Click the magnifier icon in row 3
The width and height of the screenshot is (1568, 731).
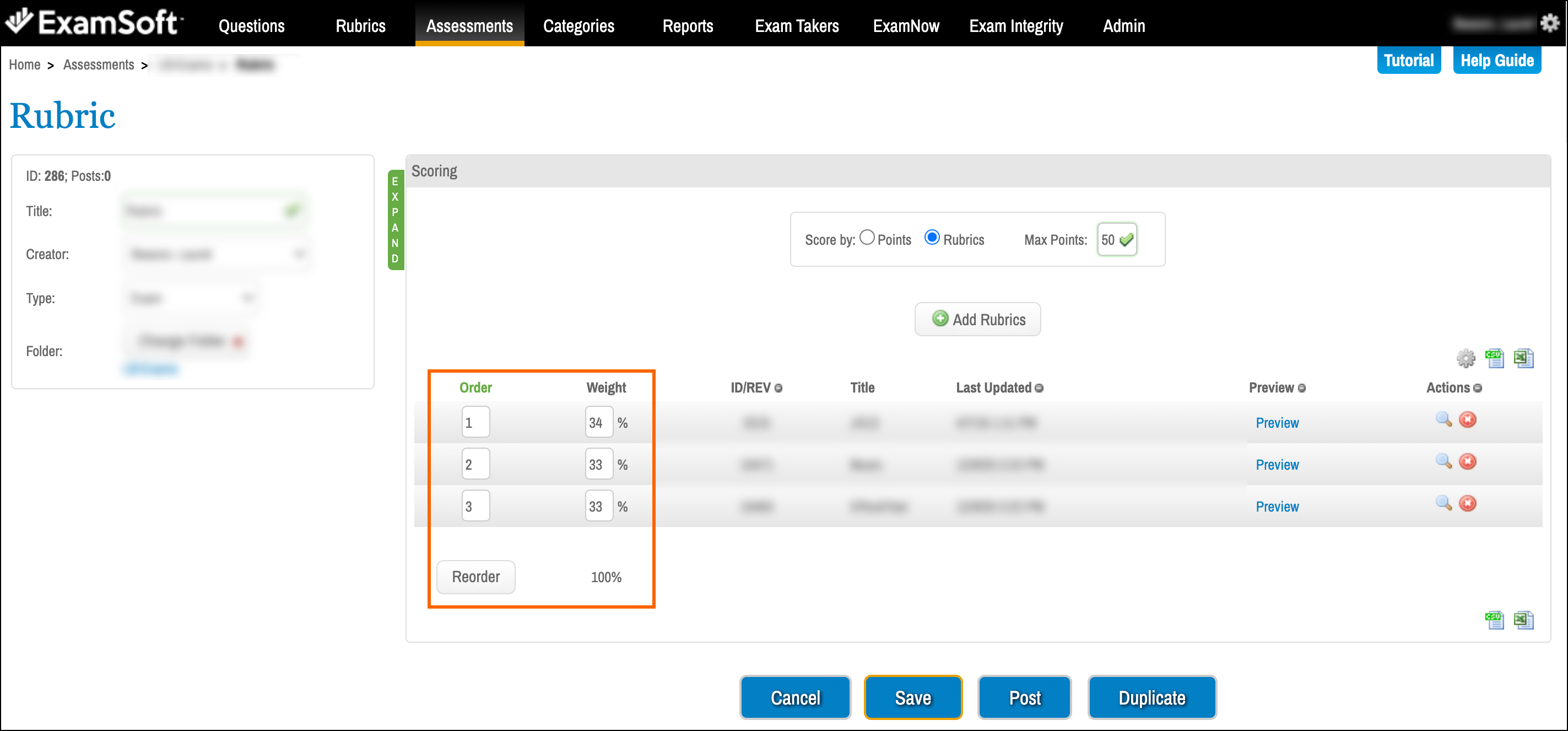1444,504
